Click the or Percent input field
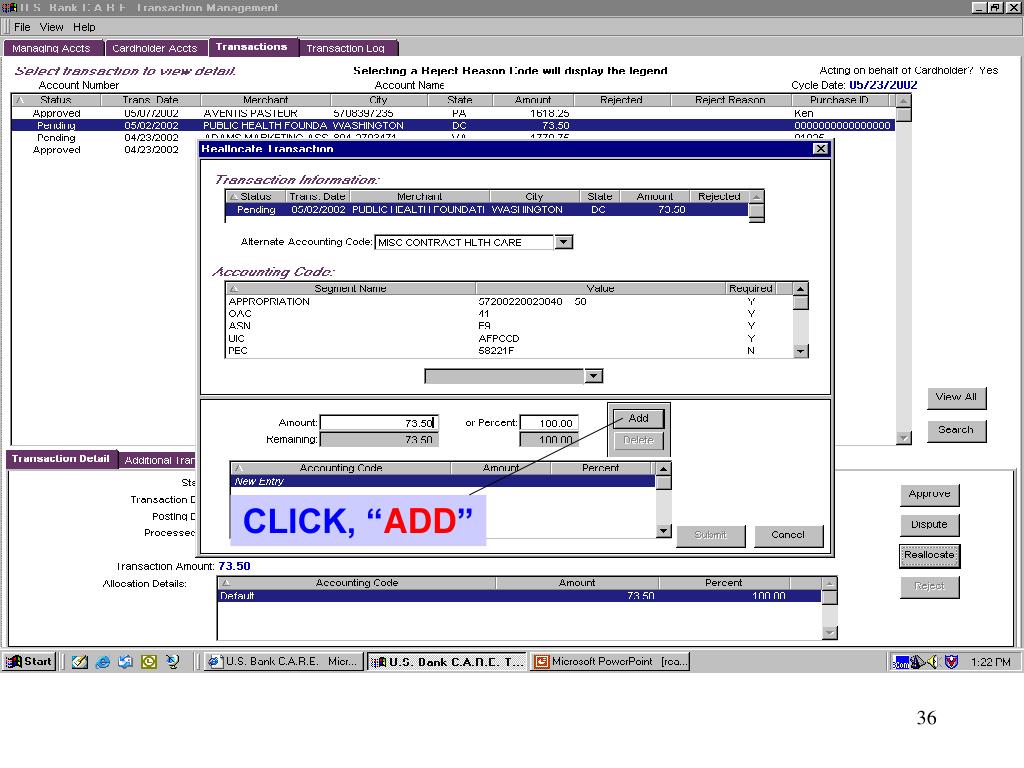Screen dimensions: 1024x768 click(549, 423)
